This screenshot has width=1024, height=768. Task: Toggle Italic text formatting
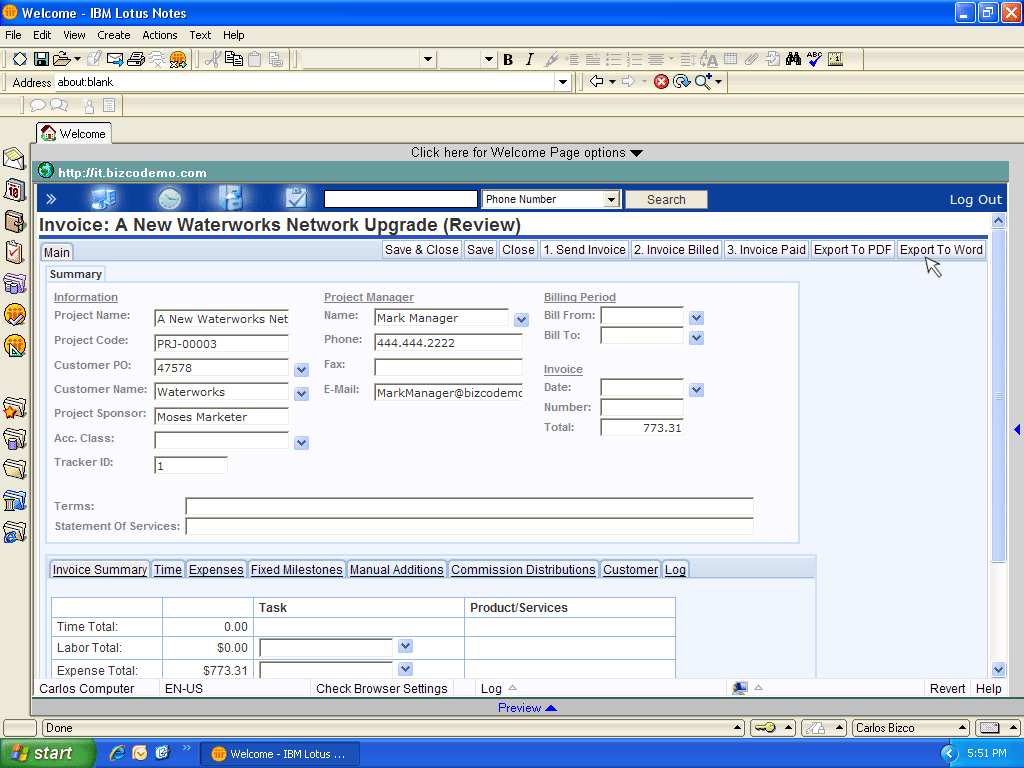click(529, 60)
